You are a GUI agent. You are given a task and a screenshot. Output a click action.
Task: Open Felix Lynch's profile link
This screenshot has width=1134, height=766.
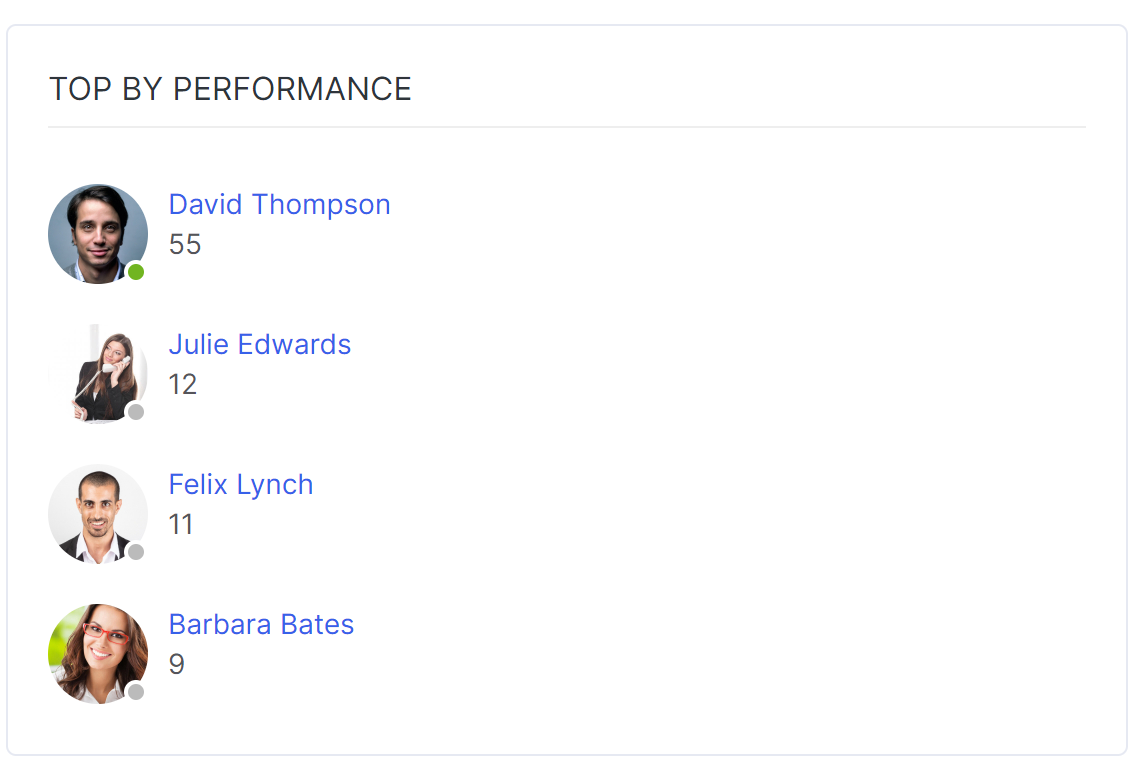241,485
